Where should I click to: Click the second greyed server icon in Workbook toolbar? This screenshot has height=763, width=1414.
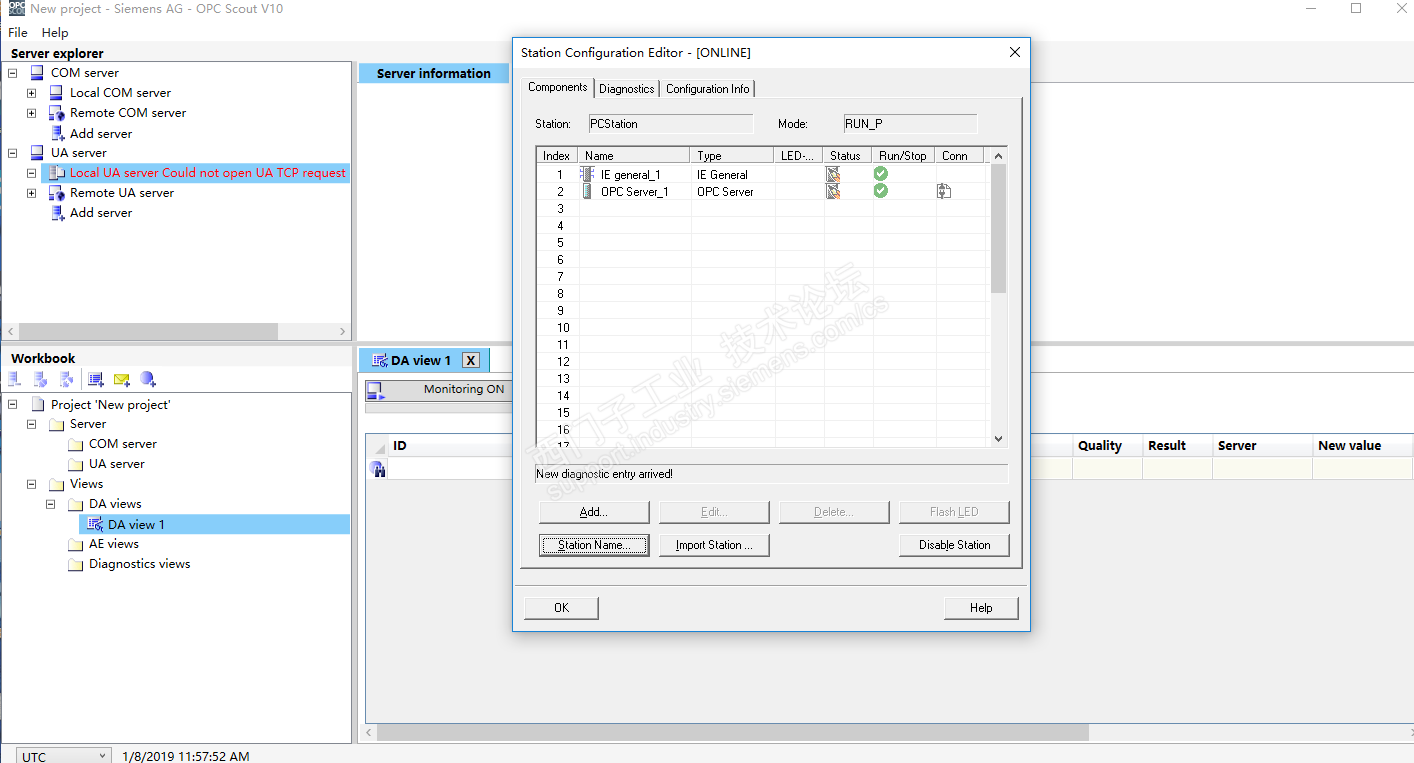click(x=41, y=379)
